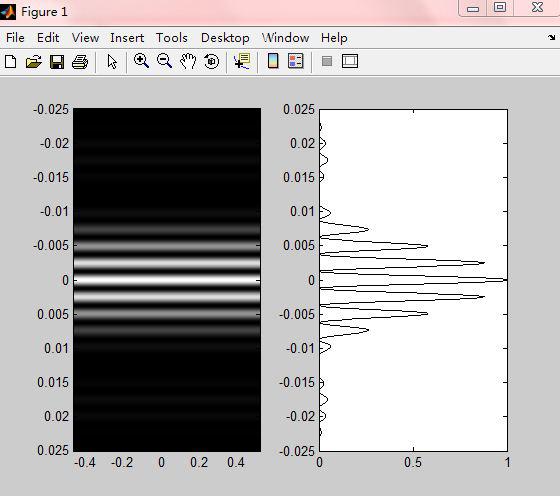Image resolution: width=560 pixels, height=496 pixels.
Task: Click the dock figure arrow in menu bar
Action: (552, 37)
